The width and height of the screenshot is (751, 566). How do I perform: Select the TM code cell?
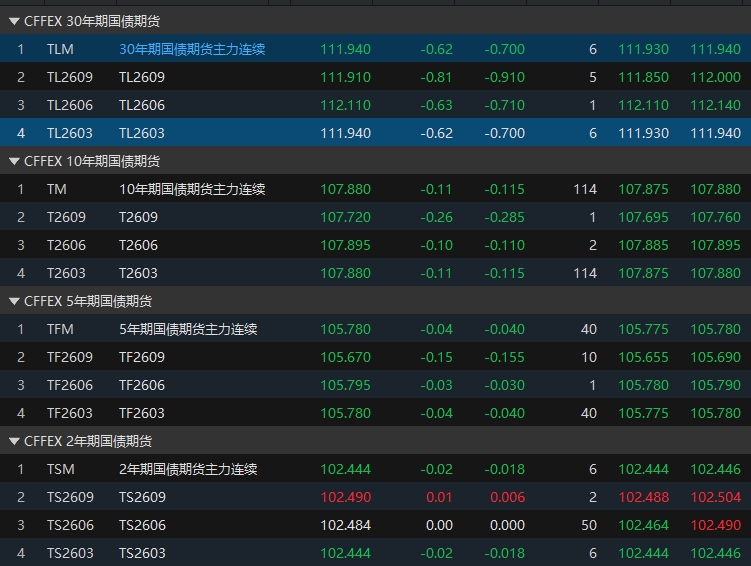pyautogui.click(x=57, y=189)
